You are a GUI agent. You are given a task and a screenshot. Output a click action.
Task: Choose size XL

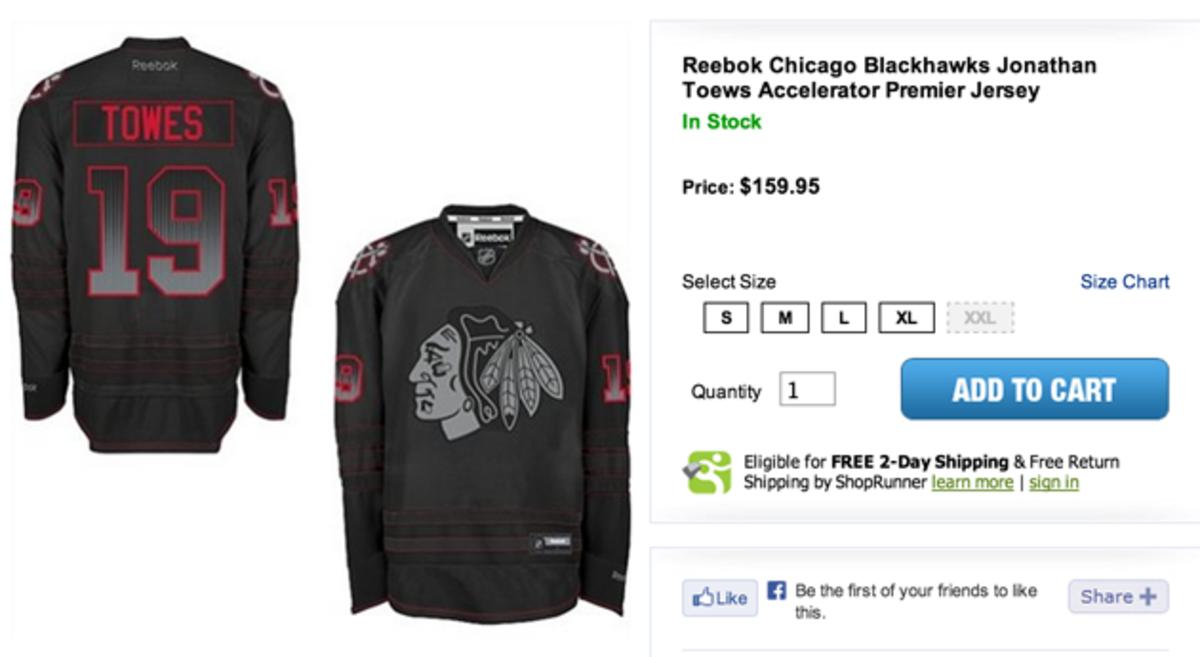tap(906, 318)
